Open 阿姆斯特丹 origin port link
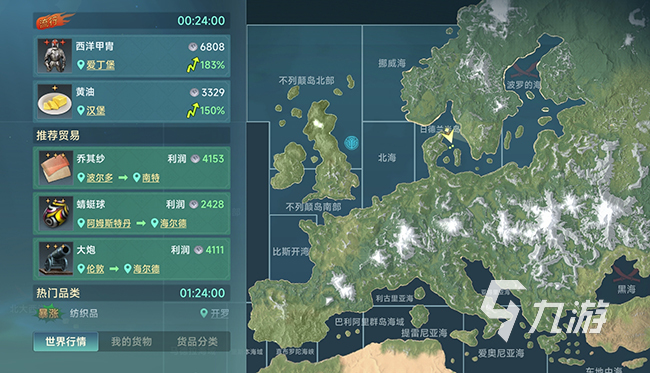 (109, 223)
